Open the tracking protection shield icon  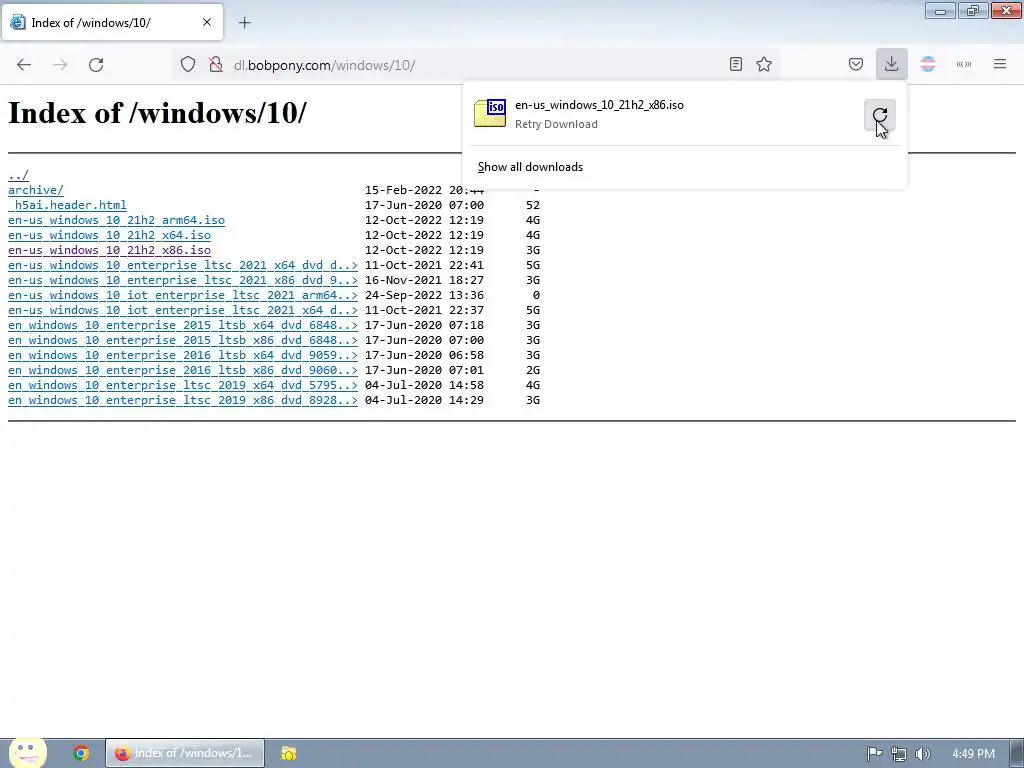[188, 65]
